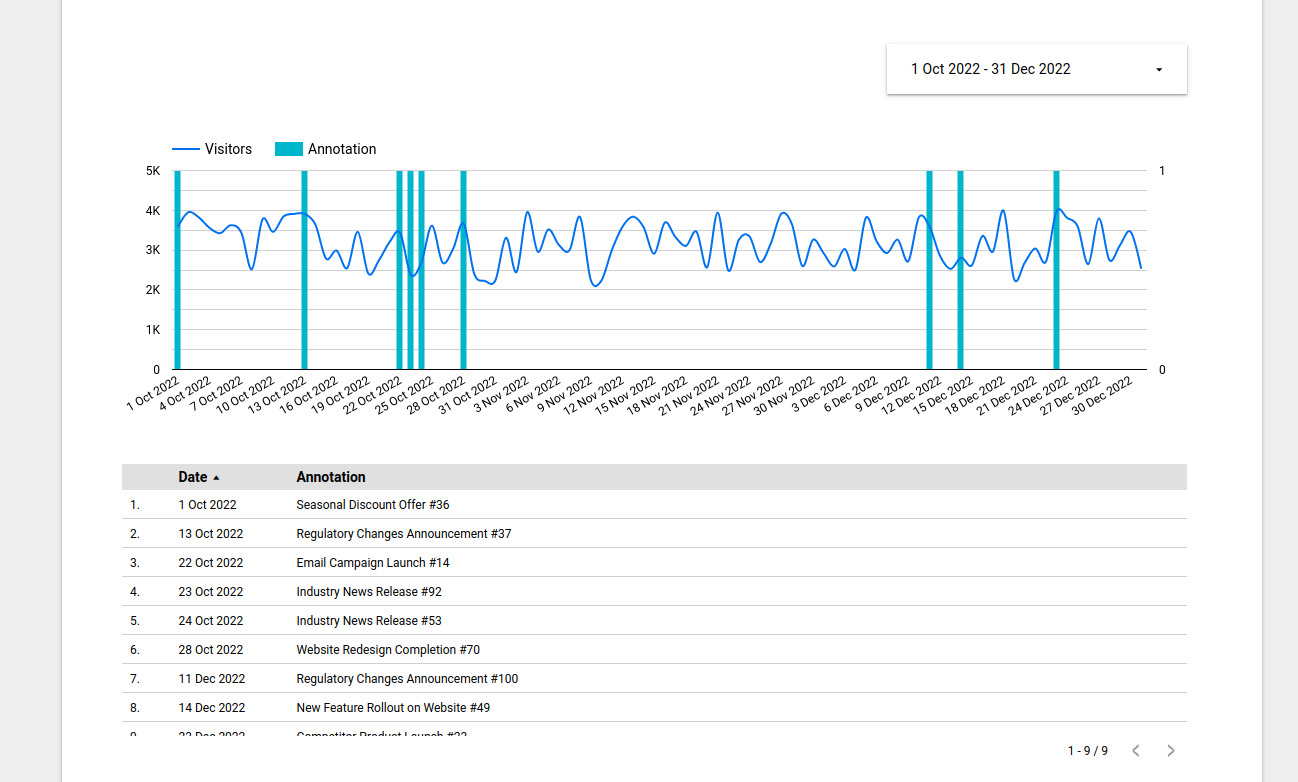Screen dimensions: 1298x782
Task: Click the Date sort ascending arrow
Action: (217, 478)
